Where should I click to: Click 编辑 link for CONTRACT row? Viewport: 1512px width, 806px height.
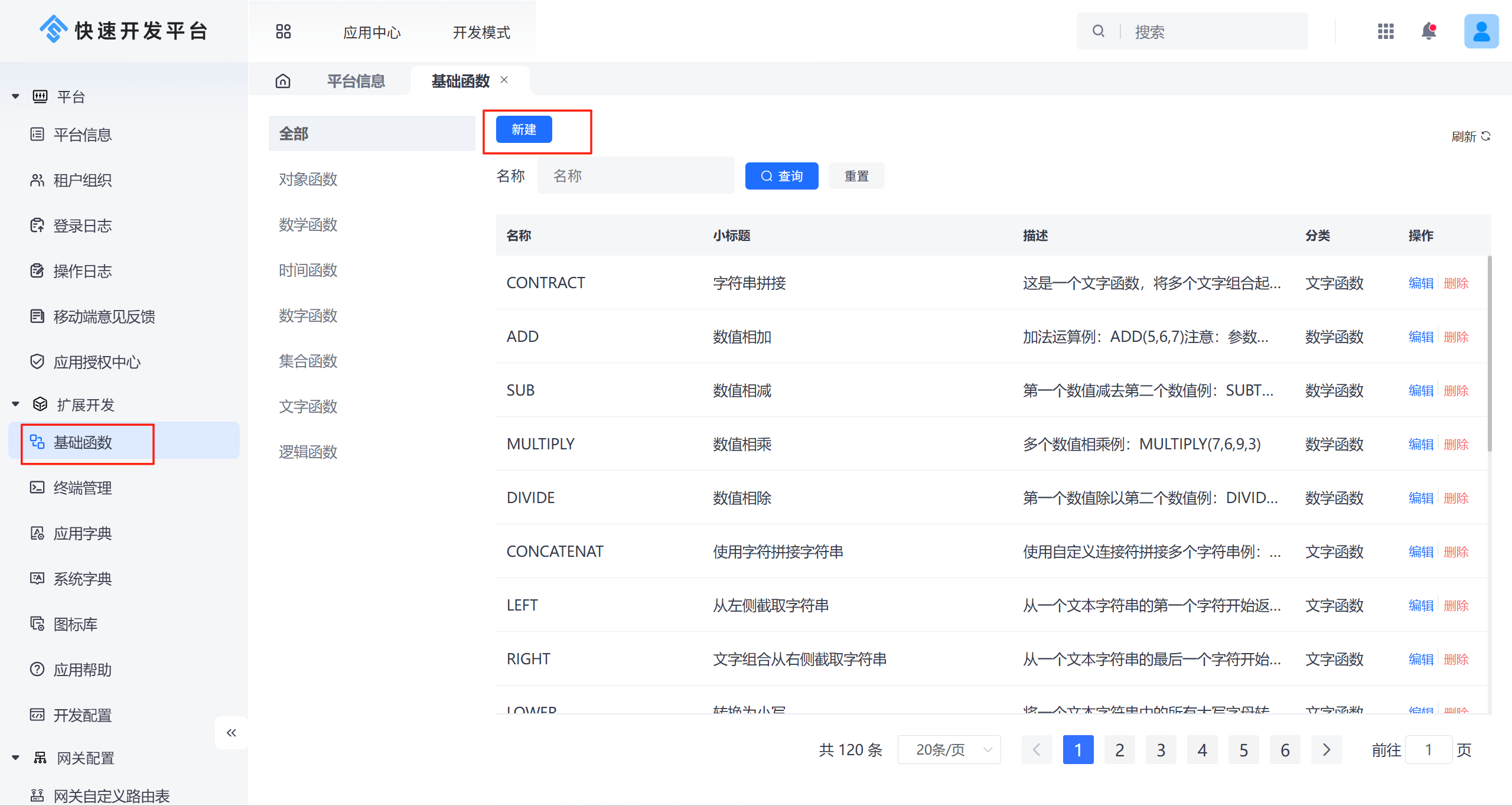coord(1420,283)
